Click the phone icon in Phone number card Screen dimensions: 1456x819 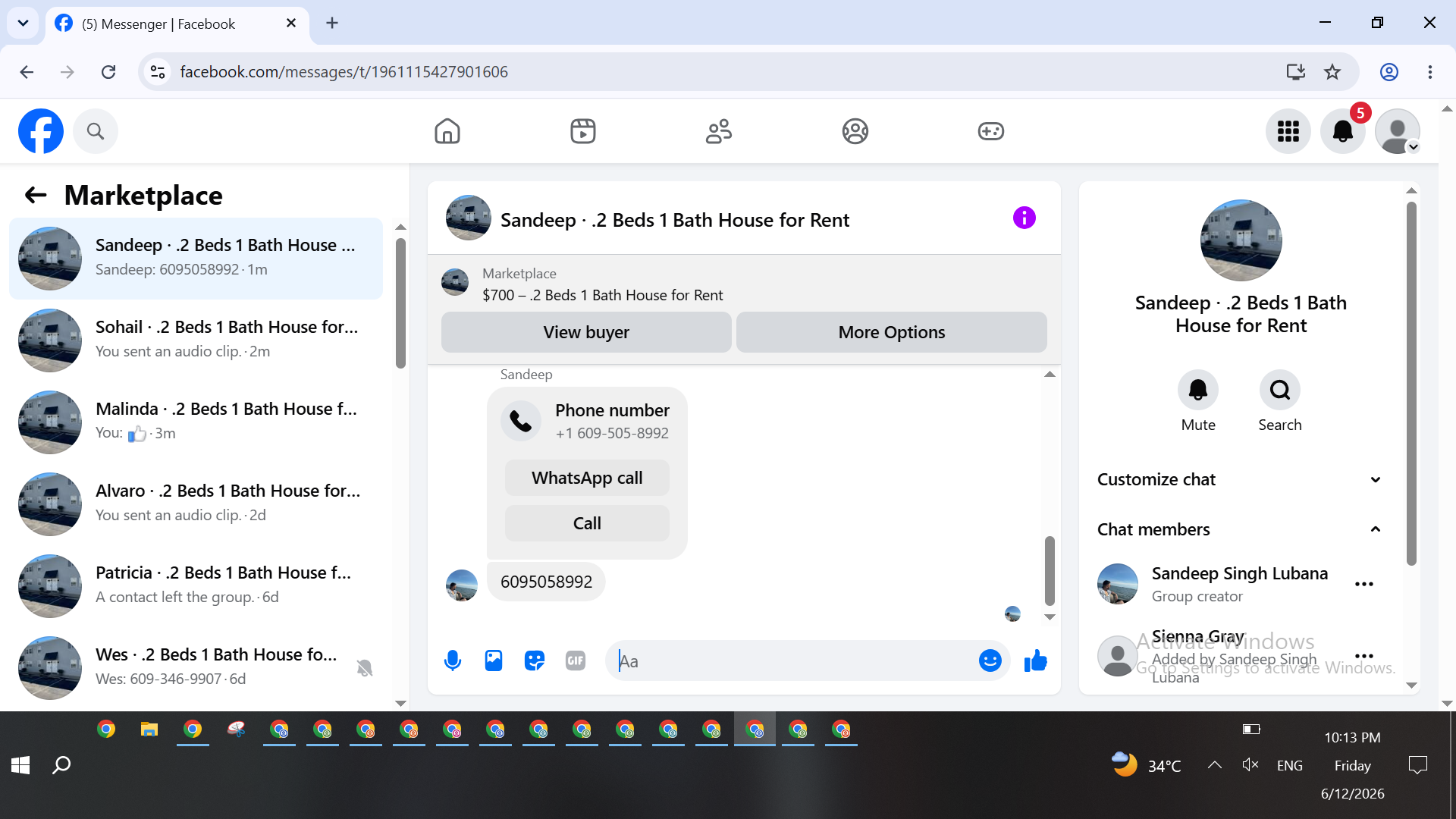521,421
